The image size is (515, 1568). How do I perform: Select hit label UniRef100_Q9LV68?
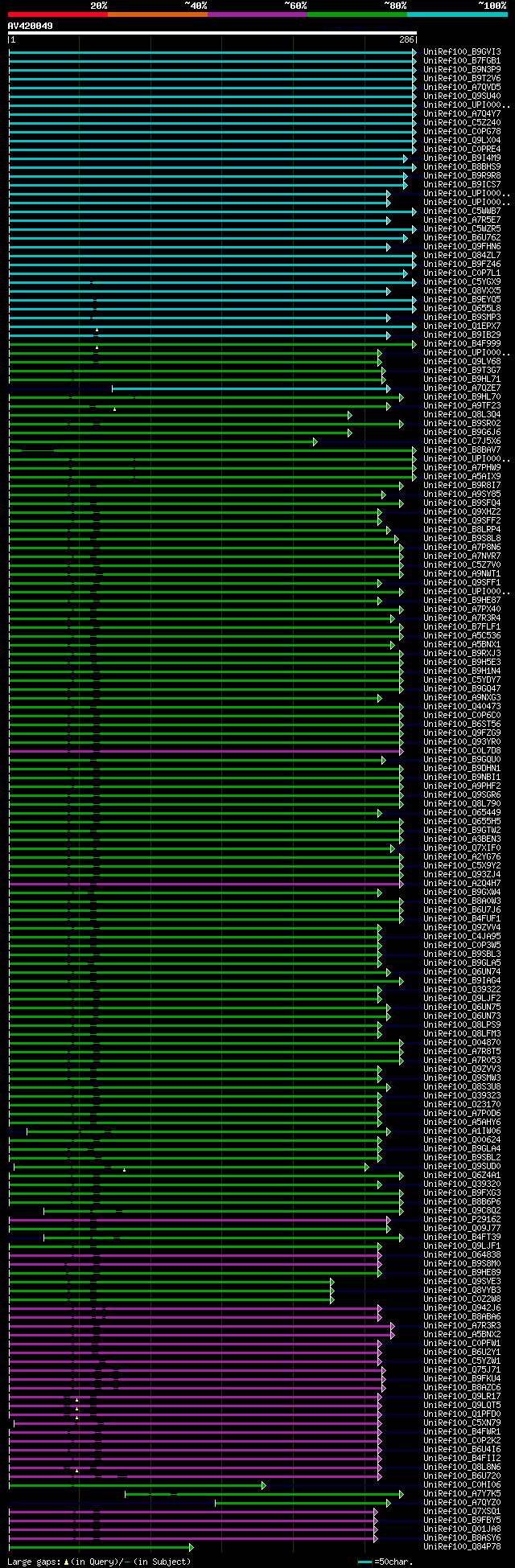(x=462, y=362)
